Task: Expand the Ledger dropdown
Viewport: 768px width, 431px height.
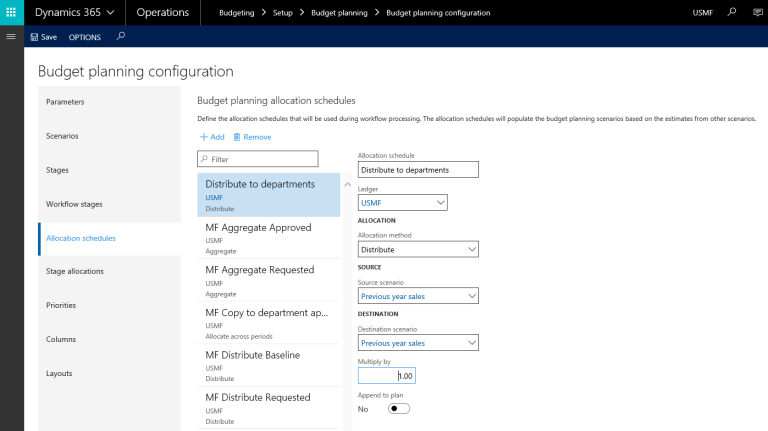Action: click(x=441, y=203)
